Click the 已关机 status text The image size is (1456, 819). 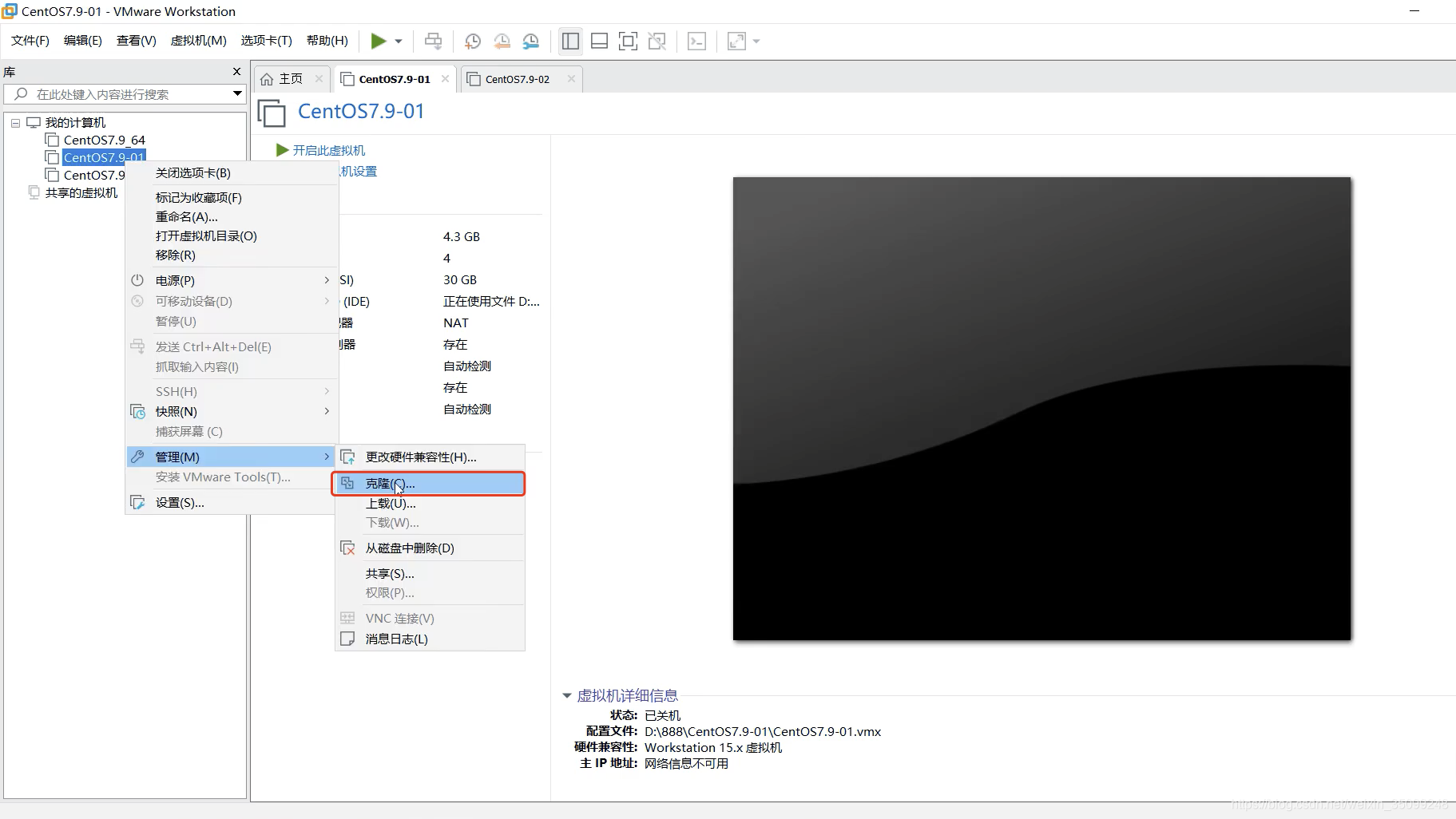[x=662, y=715]
